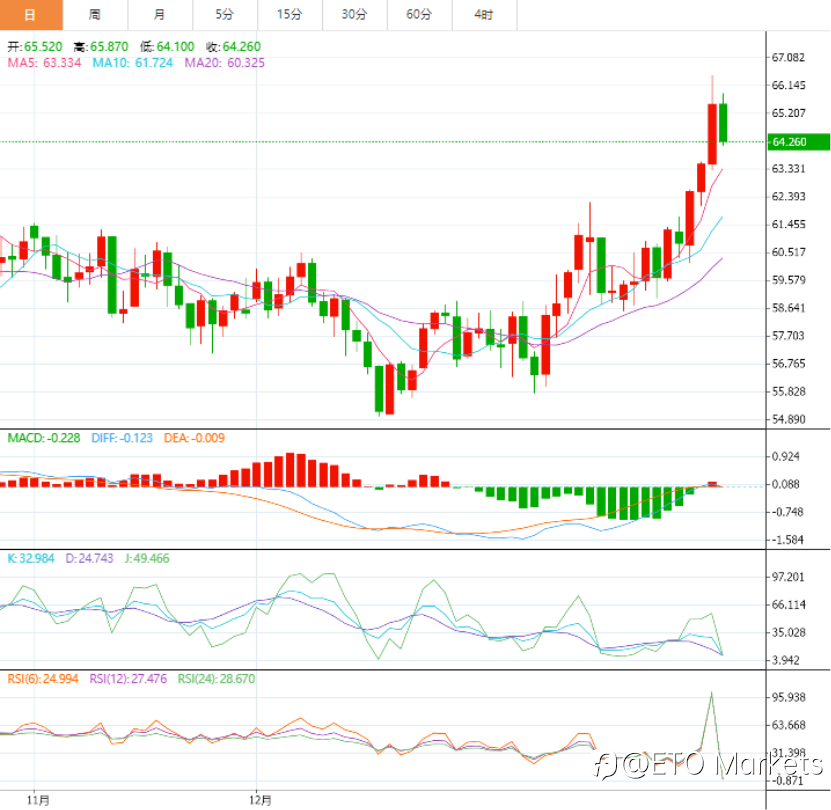Switch to the 周 weekly tab
Screen dimensions: 831x810
pos(95,15)
